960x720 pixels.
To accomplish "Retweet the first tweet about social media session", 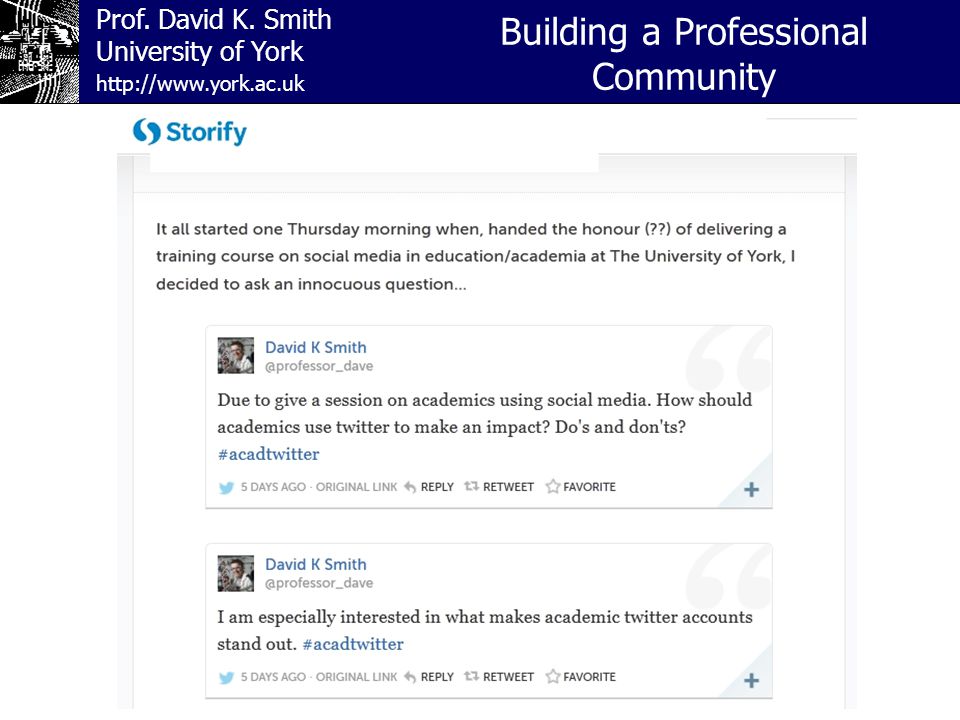I will [x=499, y=487].
